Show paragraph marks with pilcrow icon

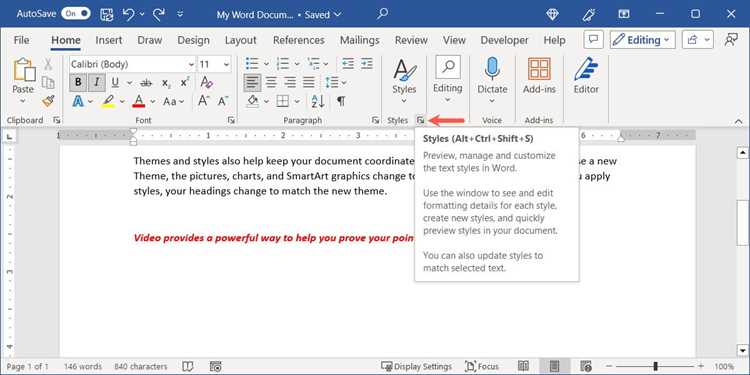coord(341,101)
